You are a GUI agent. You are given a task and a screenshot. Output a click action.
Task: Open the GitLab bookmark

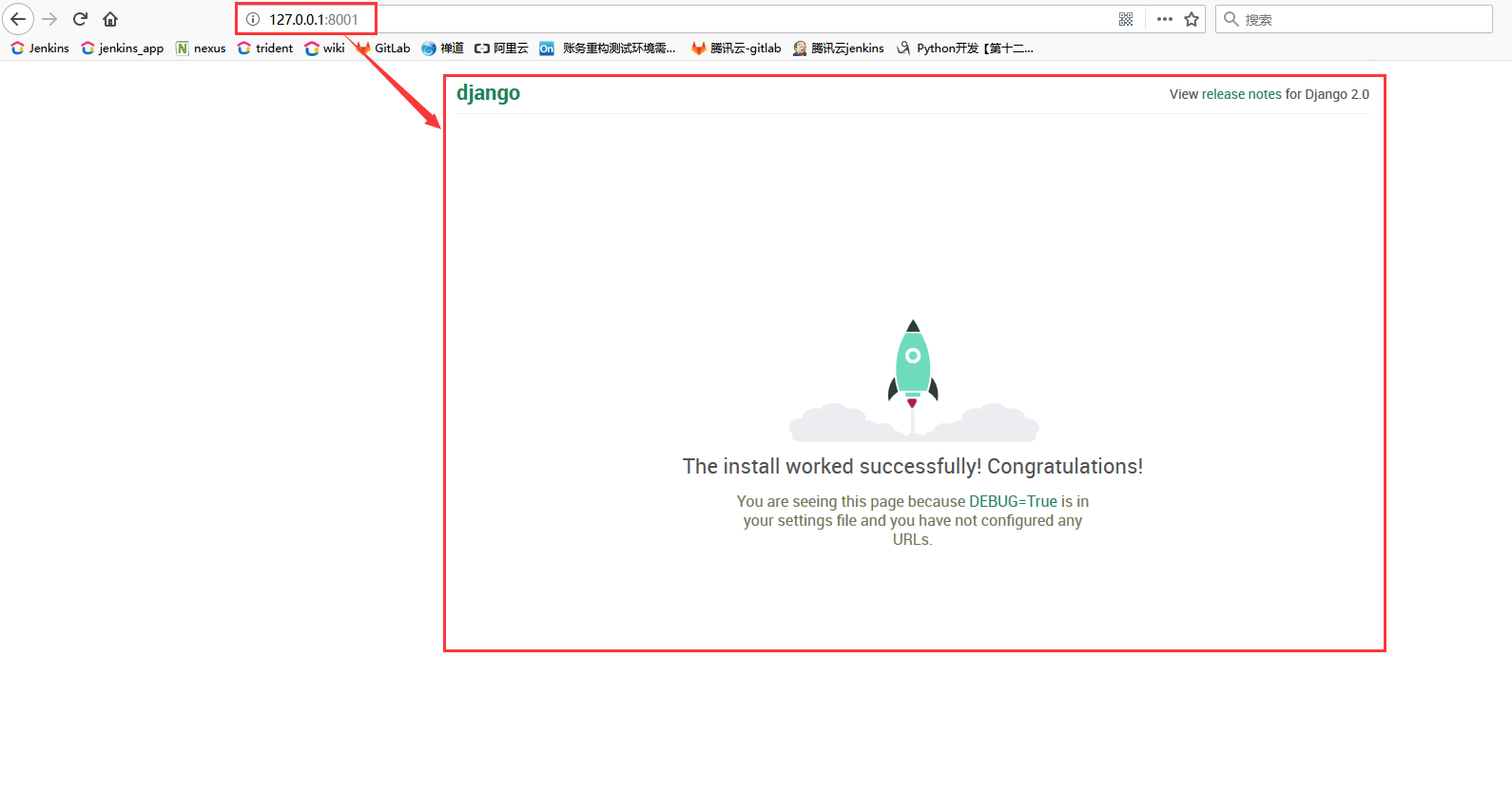[x=383, y=48]
